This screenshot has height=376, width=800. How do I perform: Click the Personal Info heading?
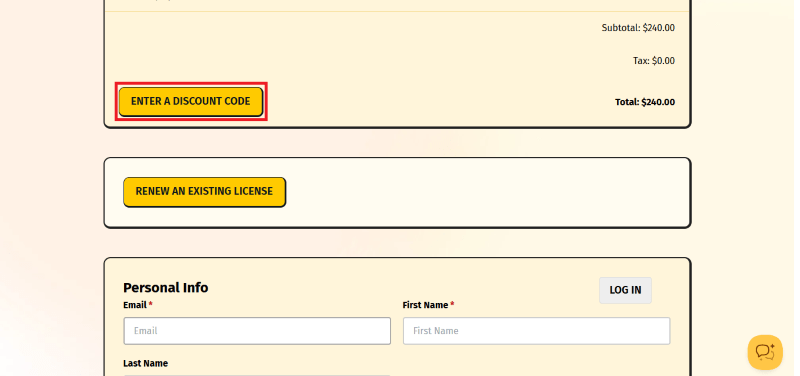pyautogui.click(x=166, y=288)
